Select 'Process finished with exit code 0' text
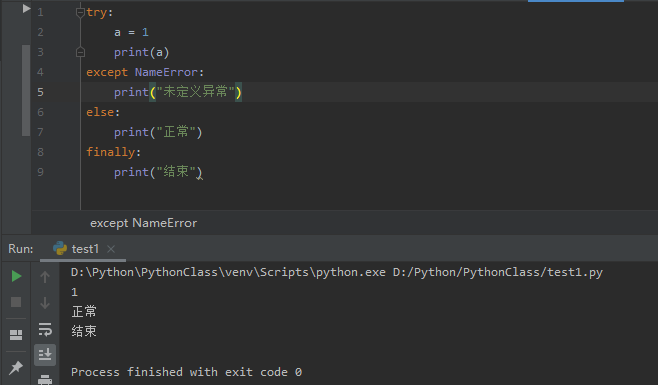 [x=186, y=372]
